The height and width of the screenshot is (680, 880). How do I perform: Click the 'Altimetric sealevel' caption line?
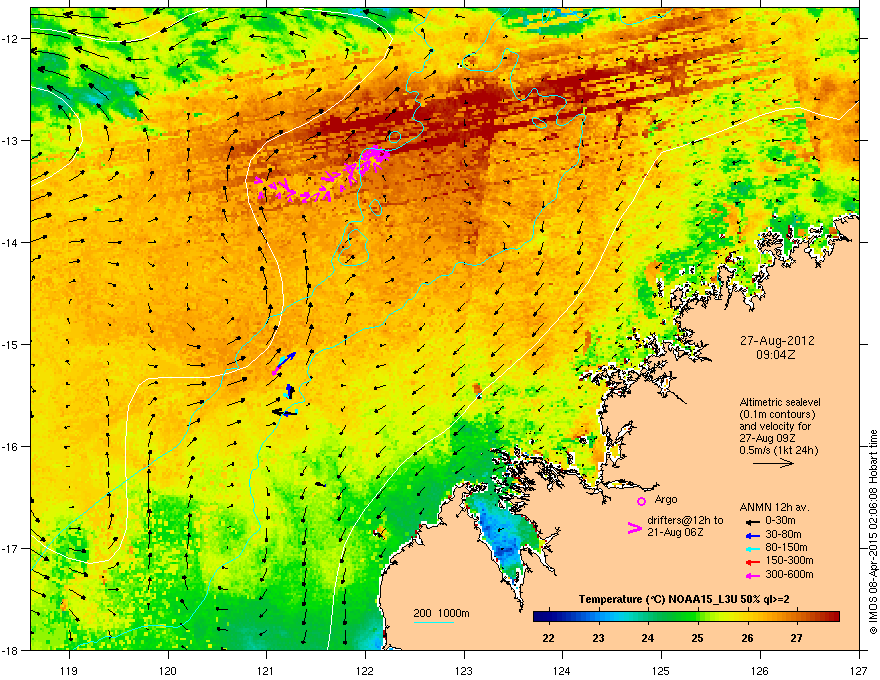[x=780, y=402]
